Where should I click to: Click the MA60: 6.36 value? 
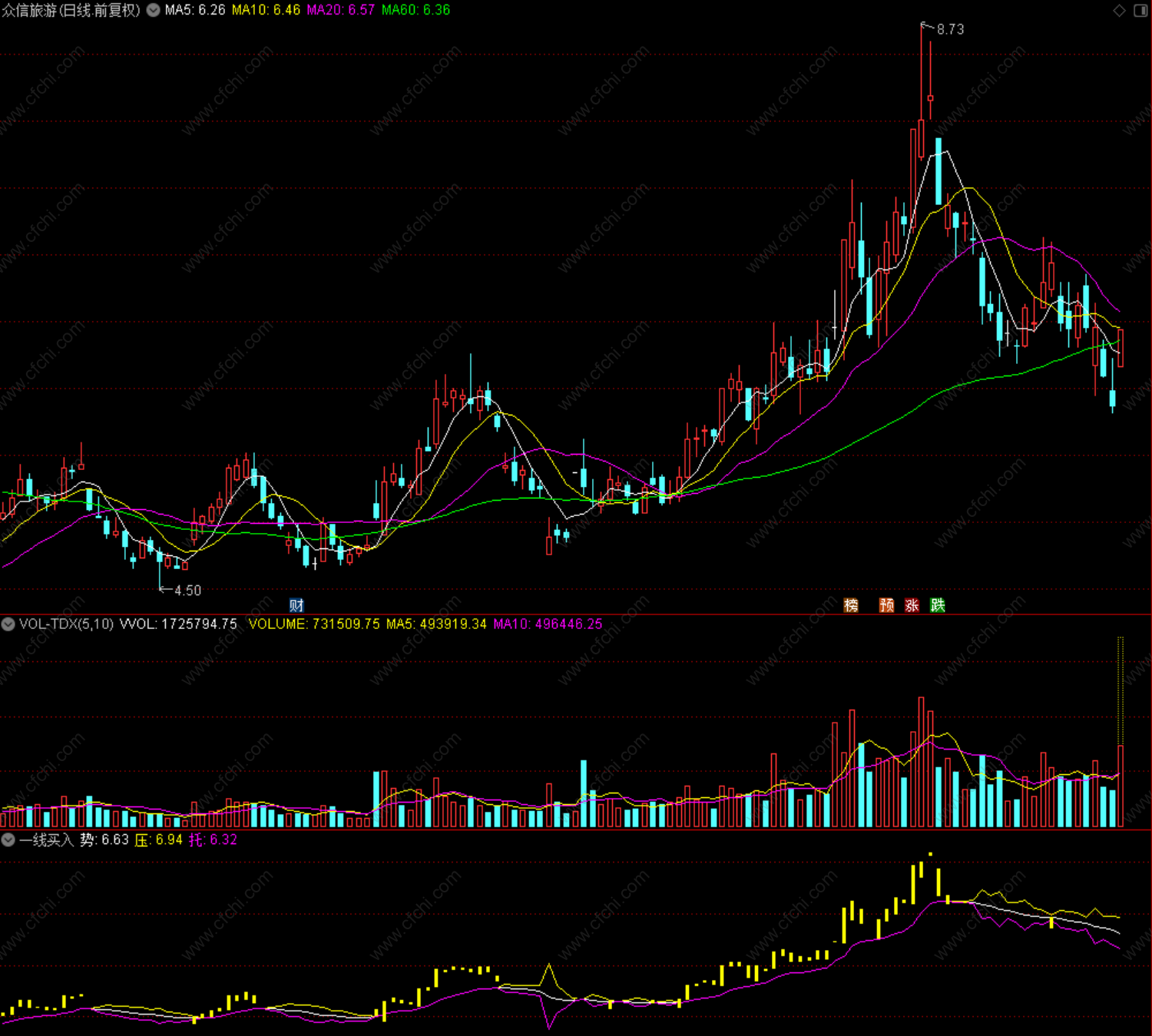point(415,10)
